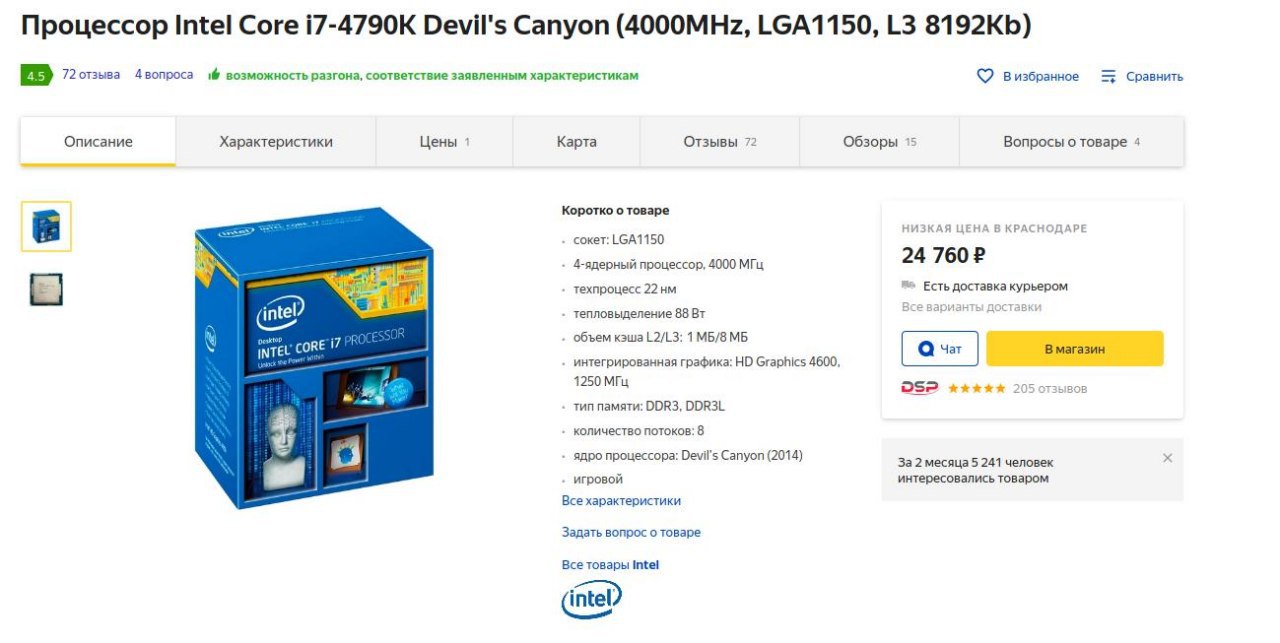Viewport: 1280px width, 643px height.
Task: Click Задать вопрос о товаре link
Action: click(631, 533)
